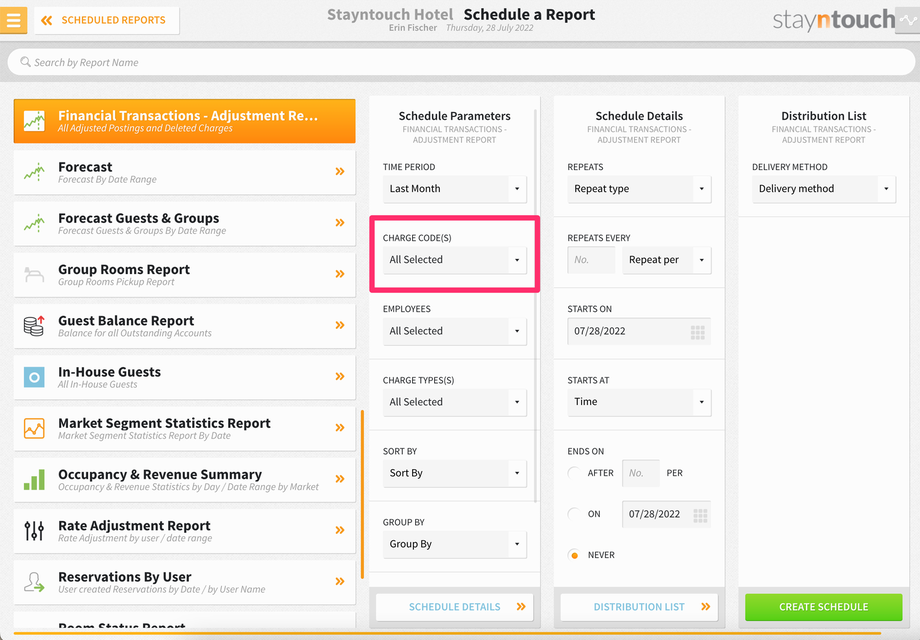Select the Group Rooms Report entry

184,275
